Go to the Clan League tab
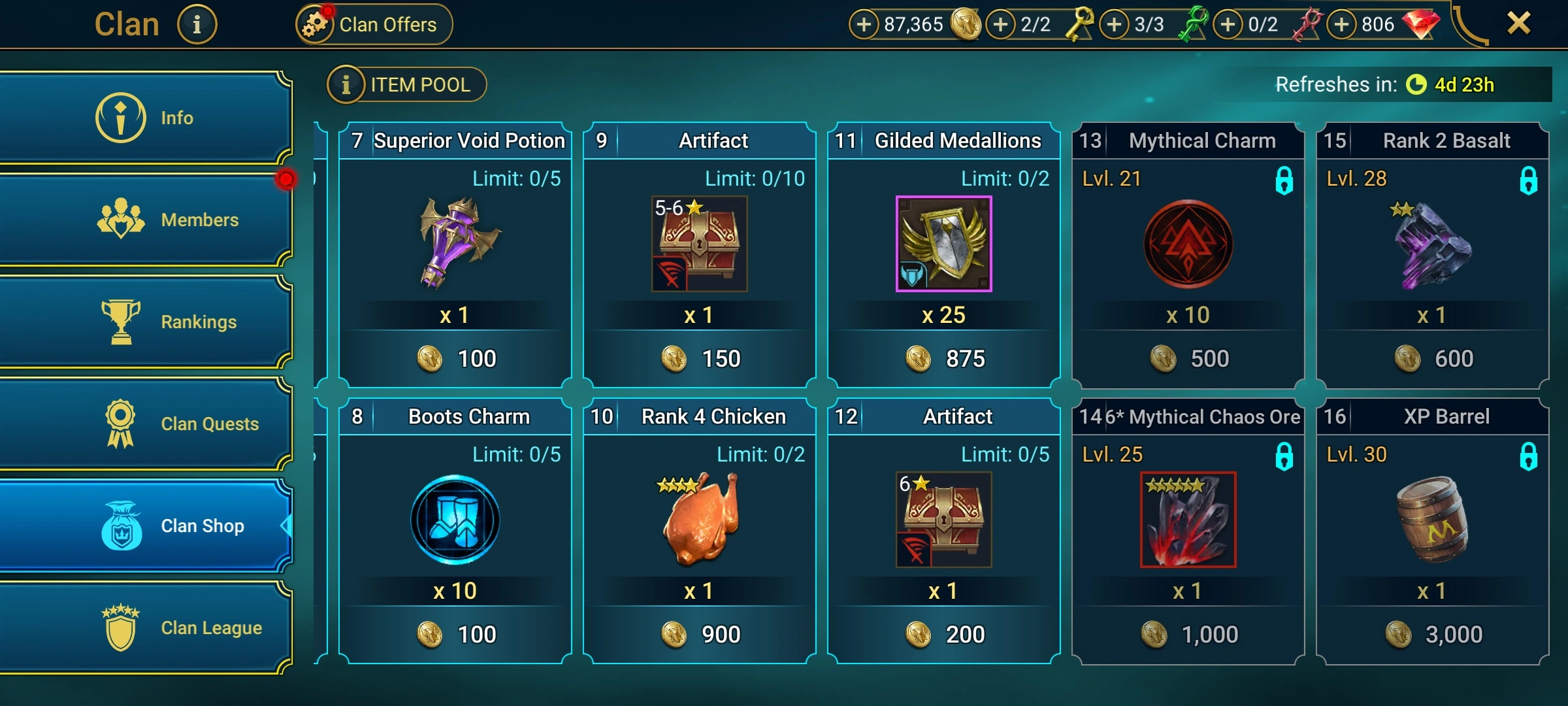This screenshot has width=1568, height=706. [x=145, y=627]
